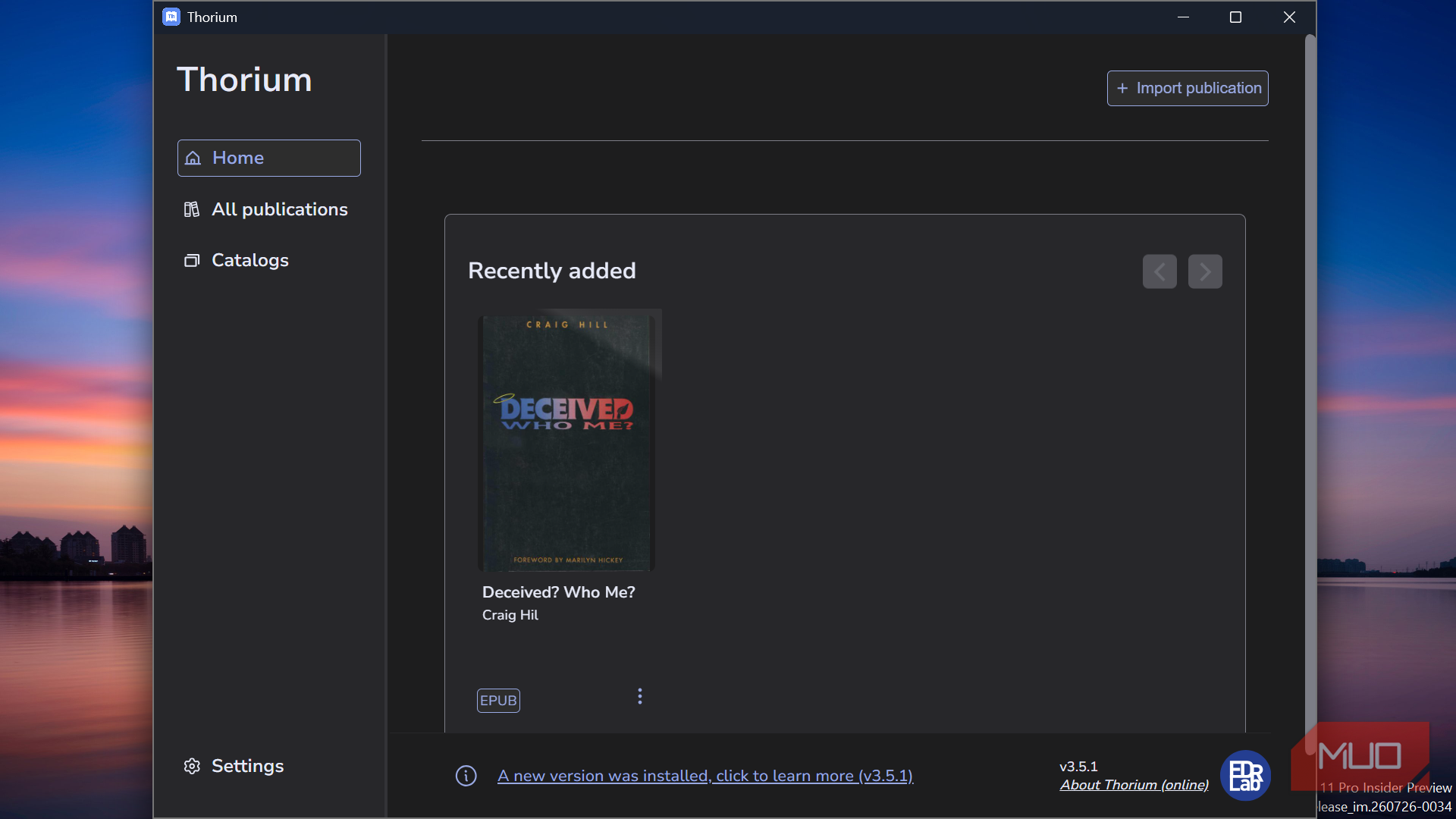Maximize the Thorium window
The width and height of the screenshot is (1456, 819).
(x=1235, y=17)
